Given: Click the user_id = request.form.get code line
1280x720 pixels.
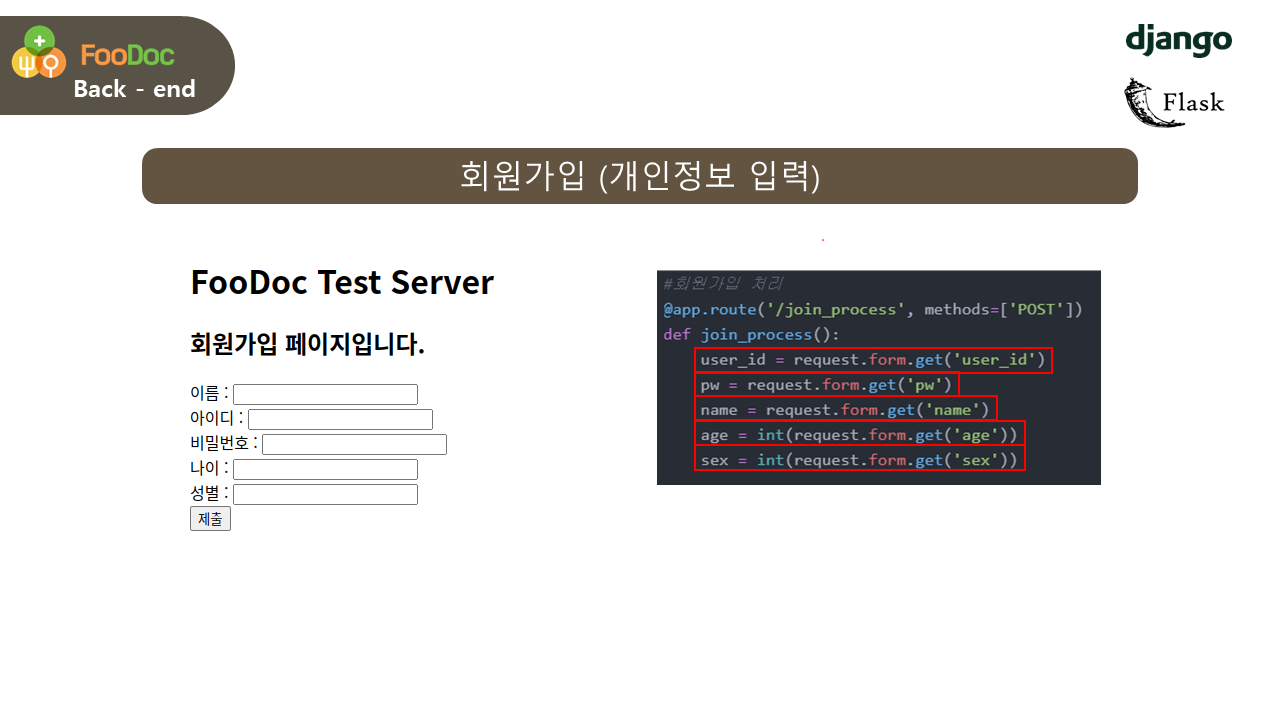Looking at the screenshot, I should pos(873,360).
